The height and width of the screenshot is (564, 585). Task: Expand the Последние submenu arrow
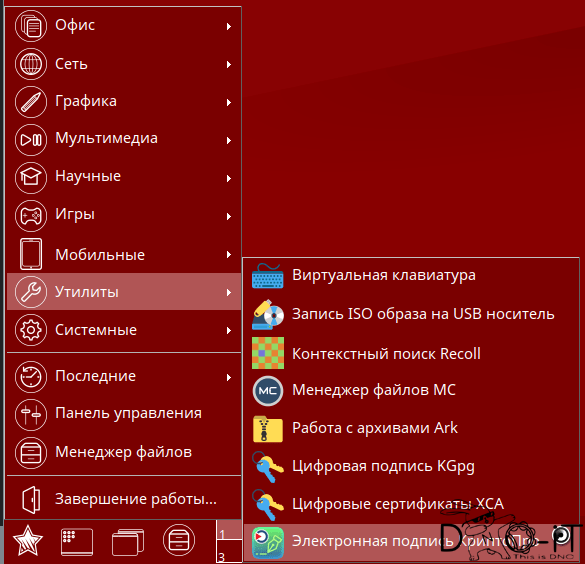point(229,377)
